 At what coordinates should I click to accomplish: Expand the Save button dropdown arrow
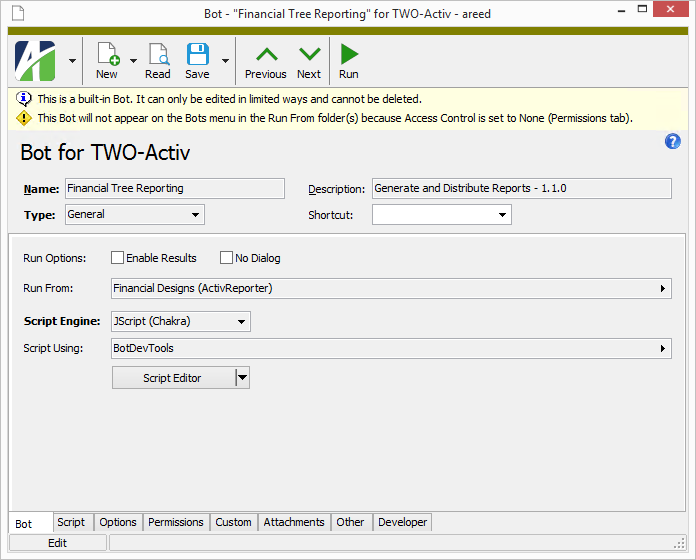(x=225, y=61)
